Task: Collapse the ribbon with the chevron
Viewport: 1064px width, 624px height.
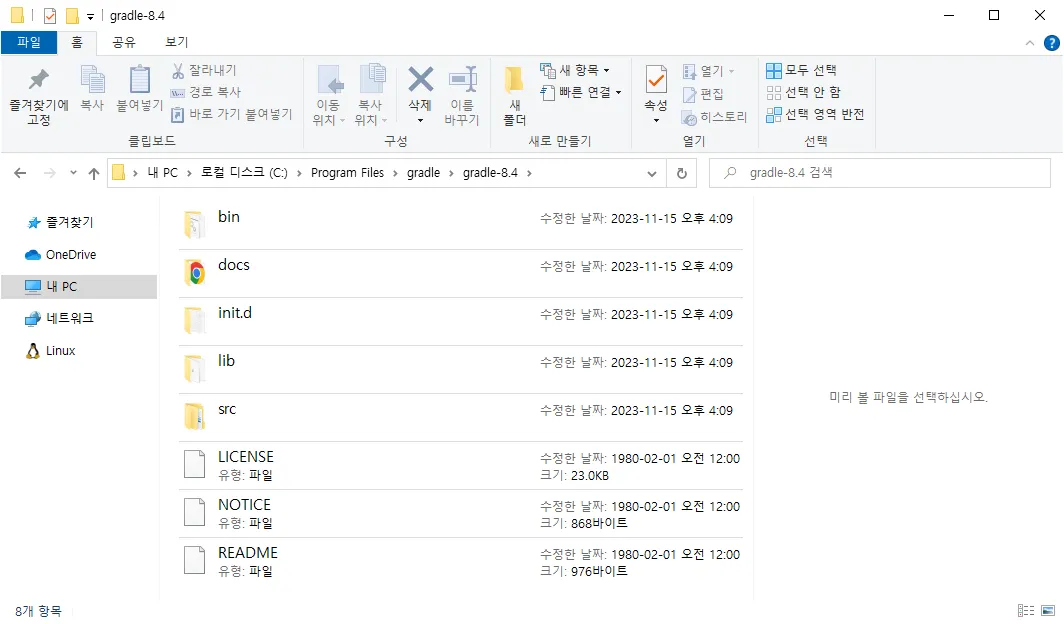Action: (1029, 43)
